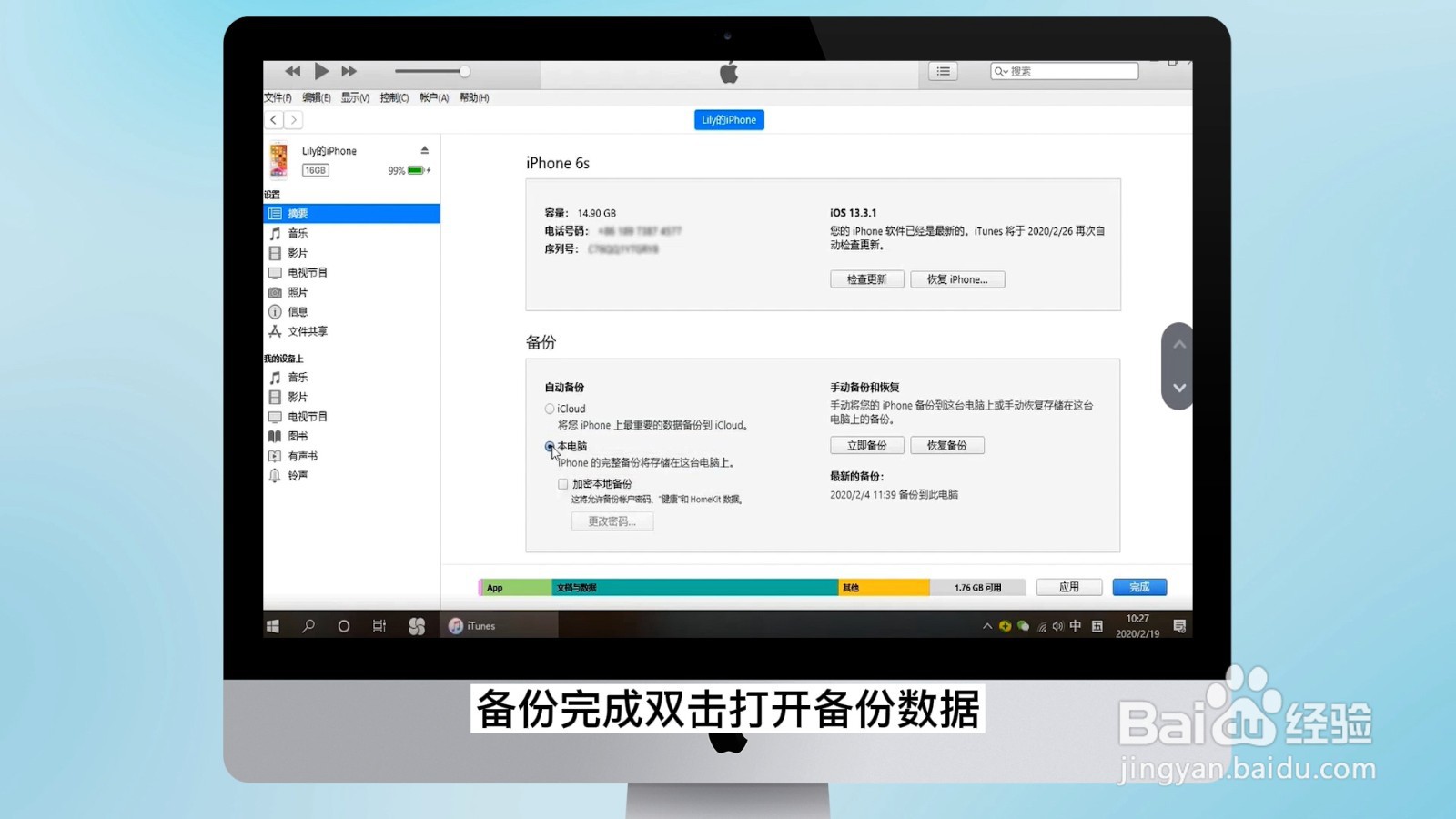Screen dimensions: 1456x819
Task: Click the 中 input method indicator
Action: (x=1076, y=626)
